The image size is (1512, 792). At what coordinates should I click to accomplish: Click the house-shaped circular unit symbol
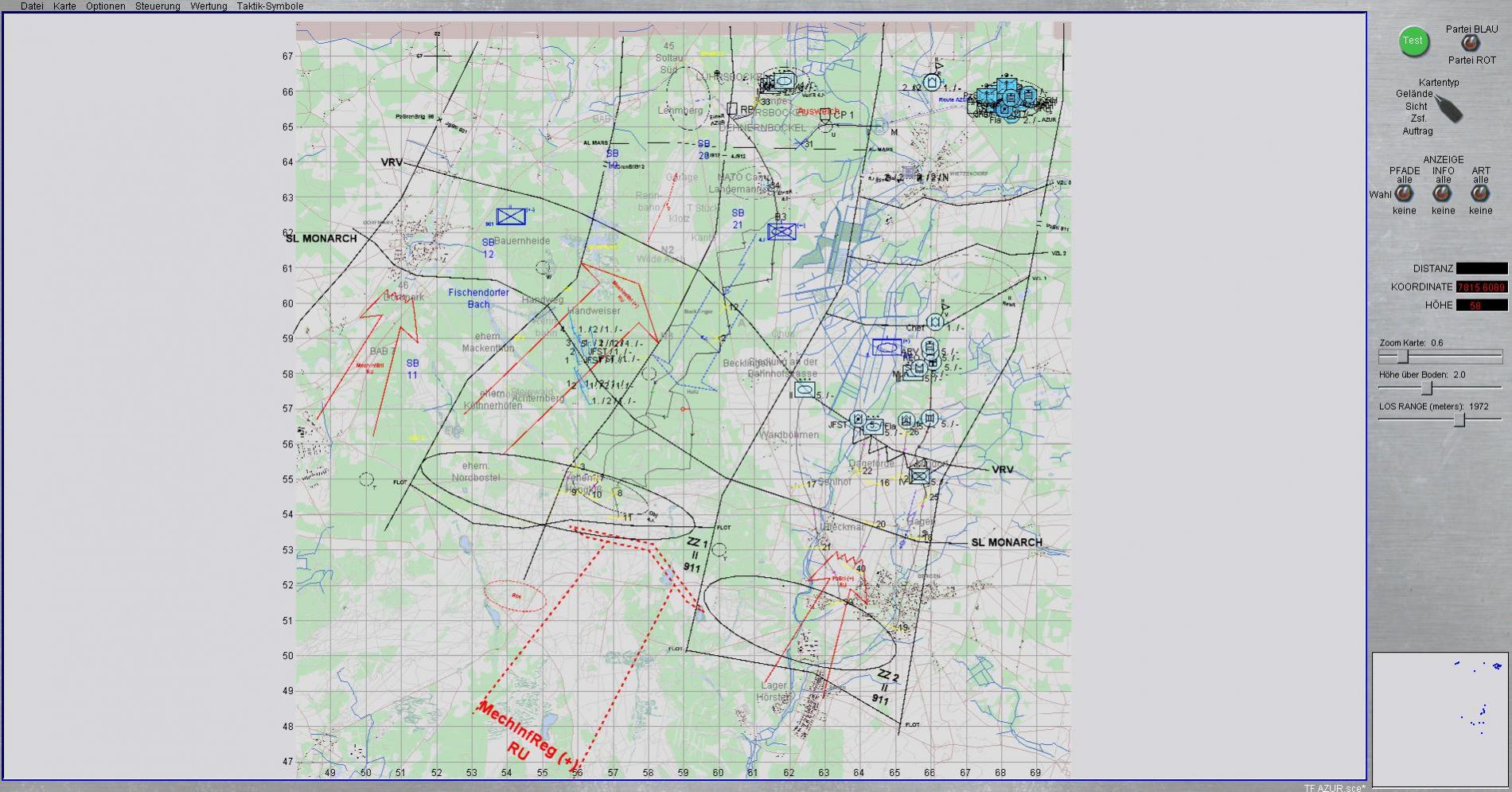coord(932,82)
